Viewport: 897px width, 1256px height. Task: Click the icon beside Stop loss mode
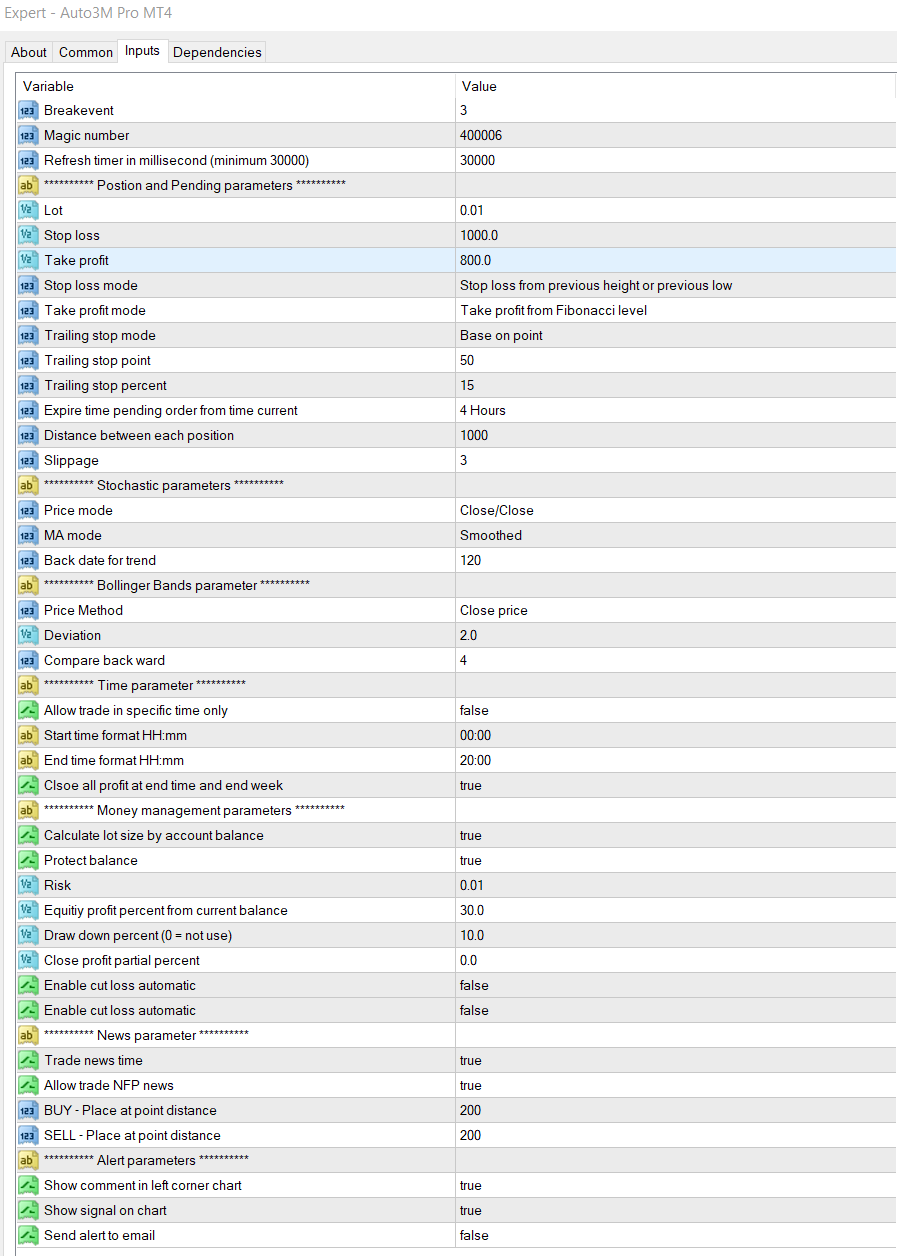click(x=28, y=285)
